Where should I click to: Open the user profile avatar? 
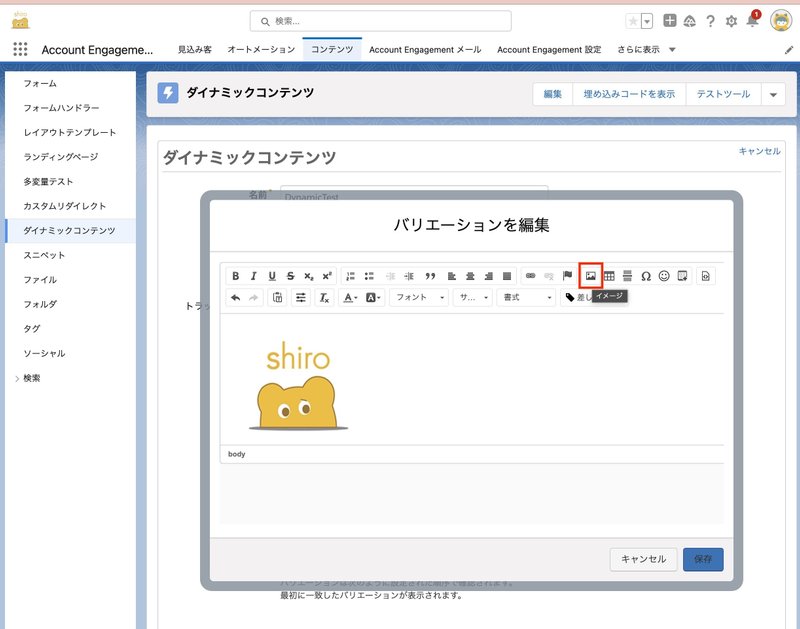point(781,21)
